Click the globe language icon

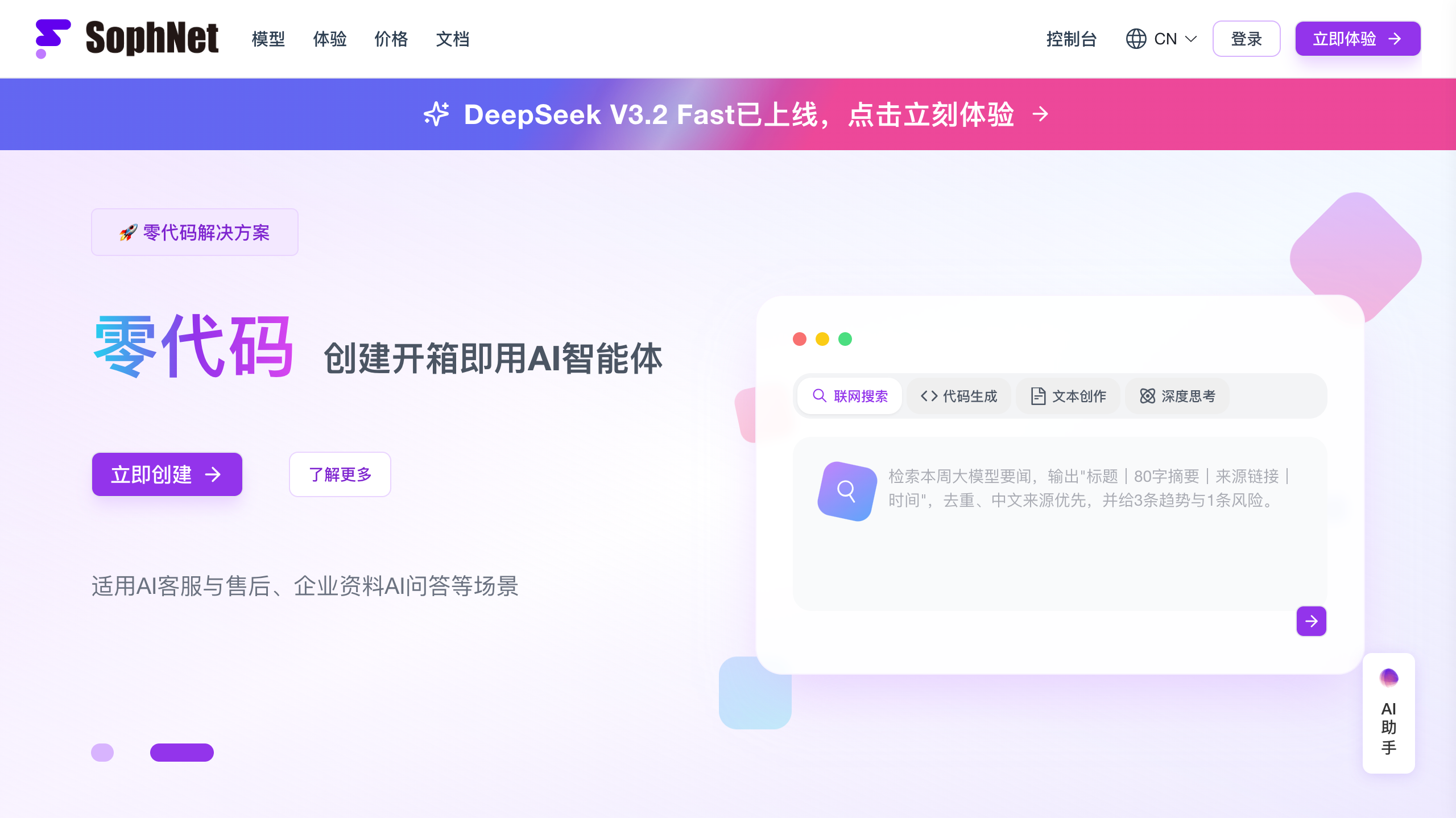click(x=1136, y=39)
